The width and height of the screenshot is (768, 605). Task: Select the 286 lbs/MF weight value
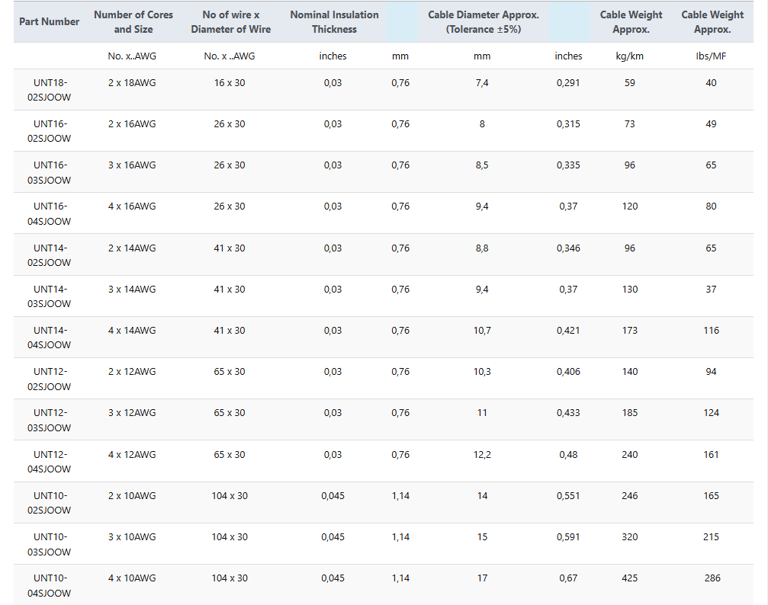tap(711, 578)
